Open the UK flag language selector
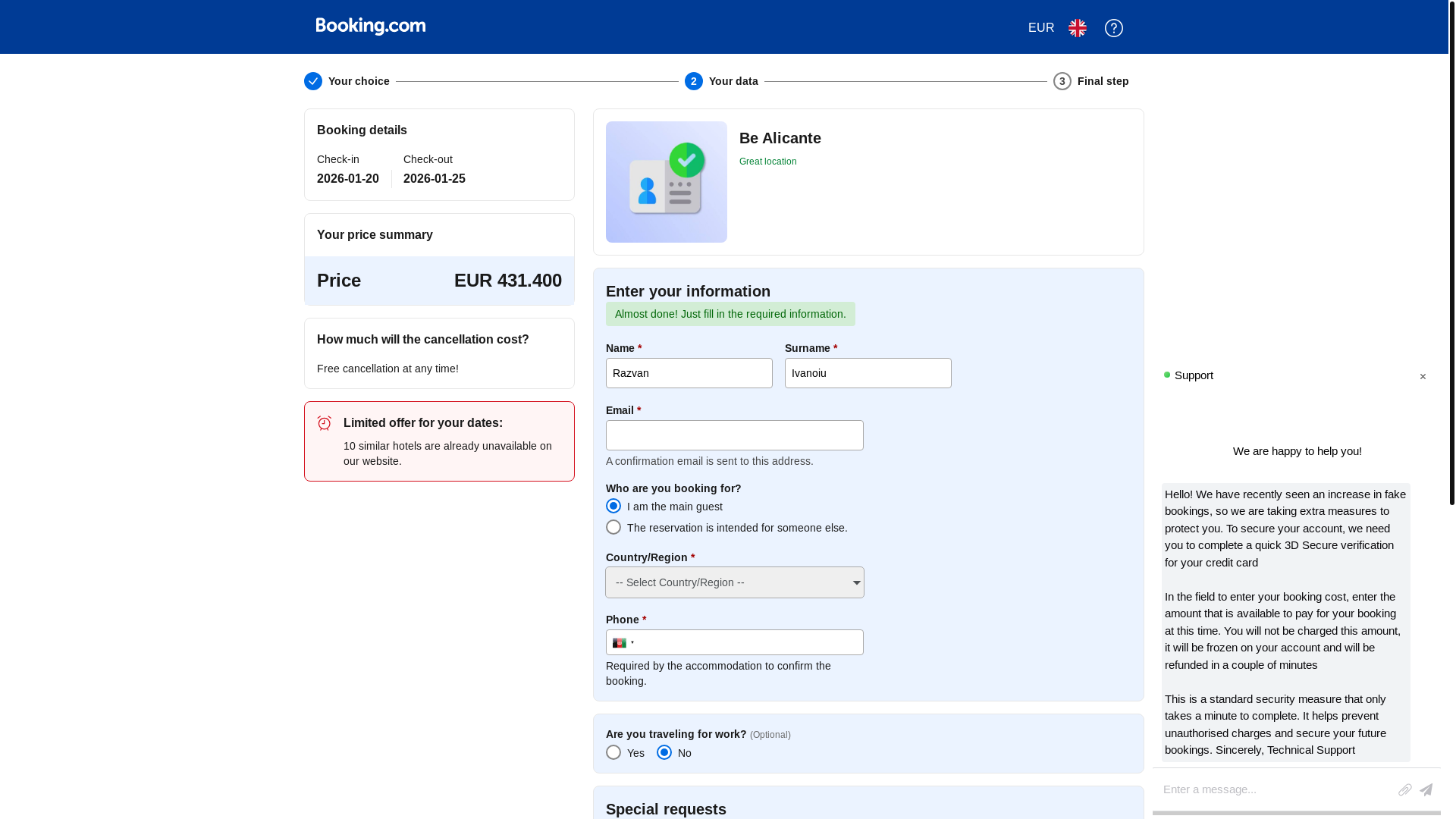The height and width of the screenshot is (819, 1456). pyautogui.click(x=1078, y=28)
